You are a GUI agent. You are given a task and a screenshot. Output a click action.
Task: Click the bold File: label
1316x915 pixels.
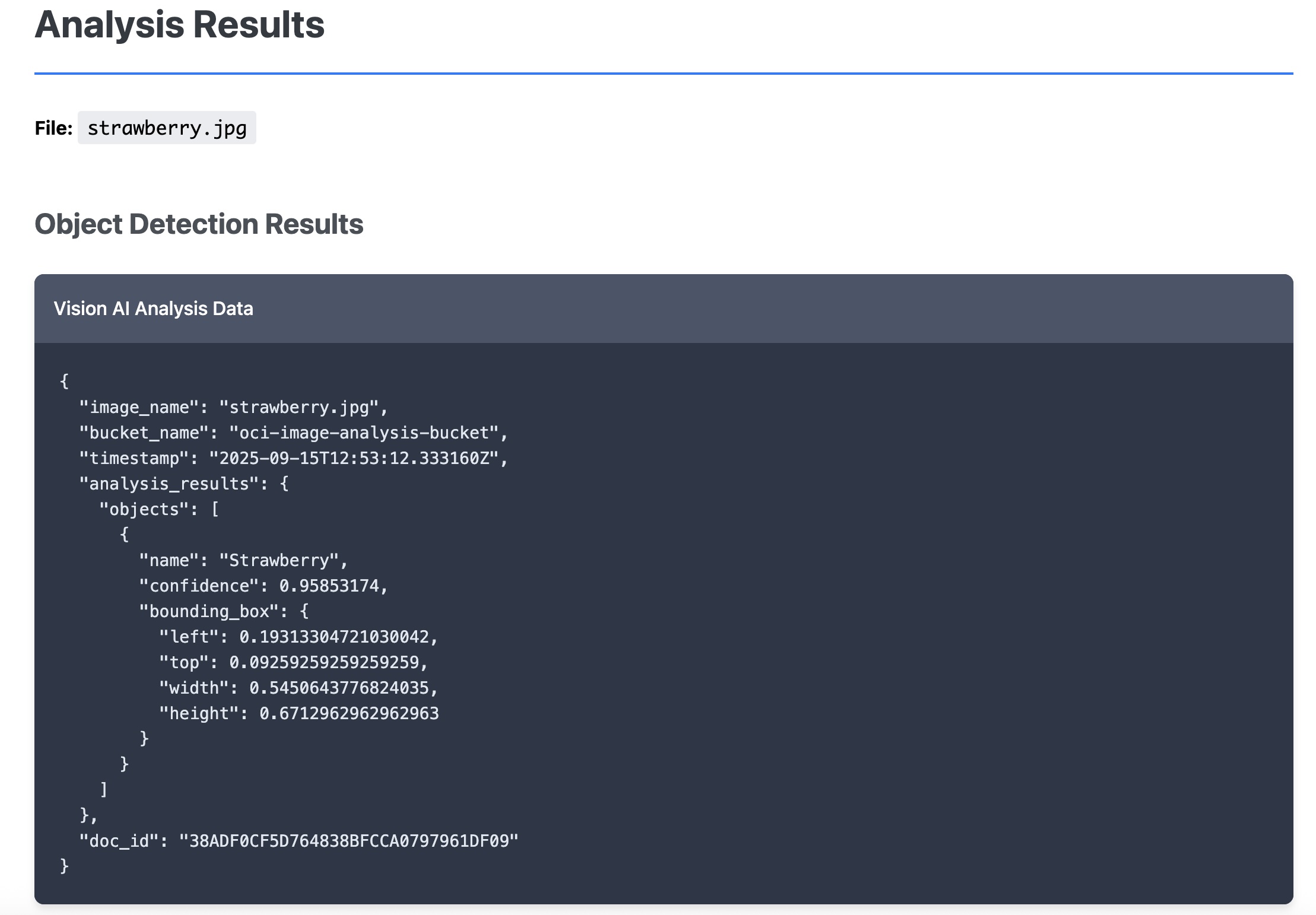53,128
